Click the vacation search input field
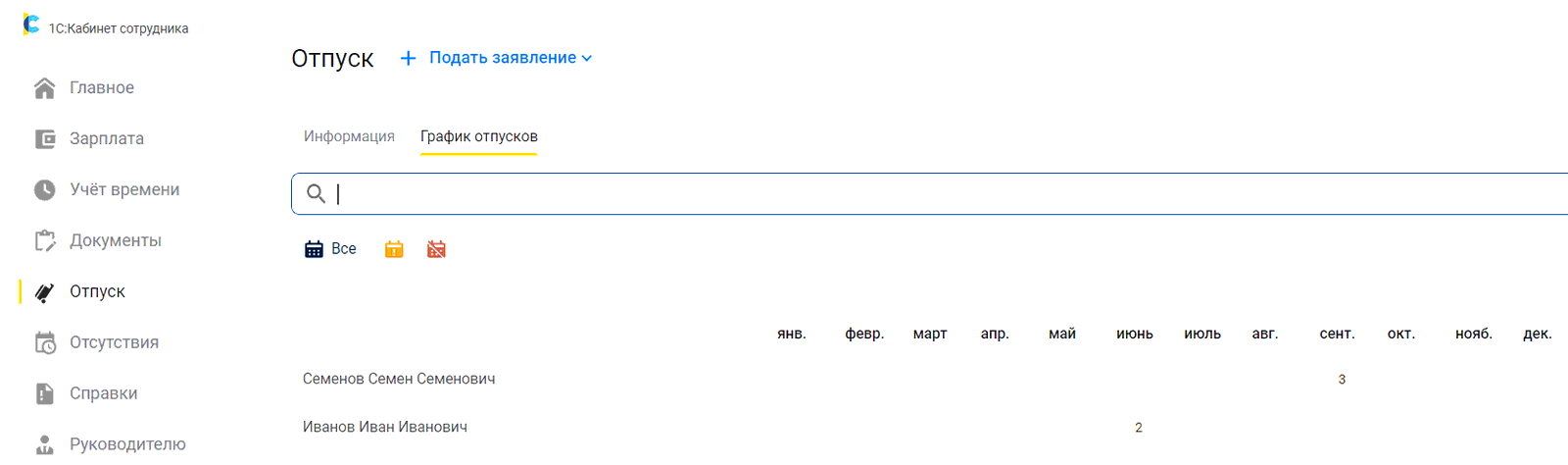The width and height of the screenshot is (1568, 465). click(x=930, y=194)
